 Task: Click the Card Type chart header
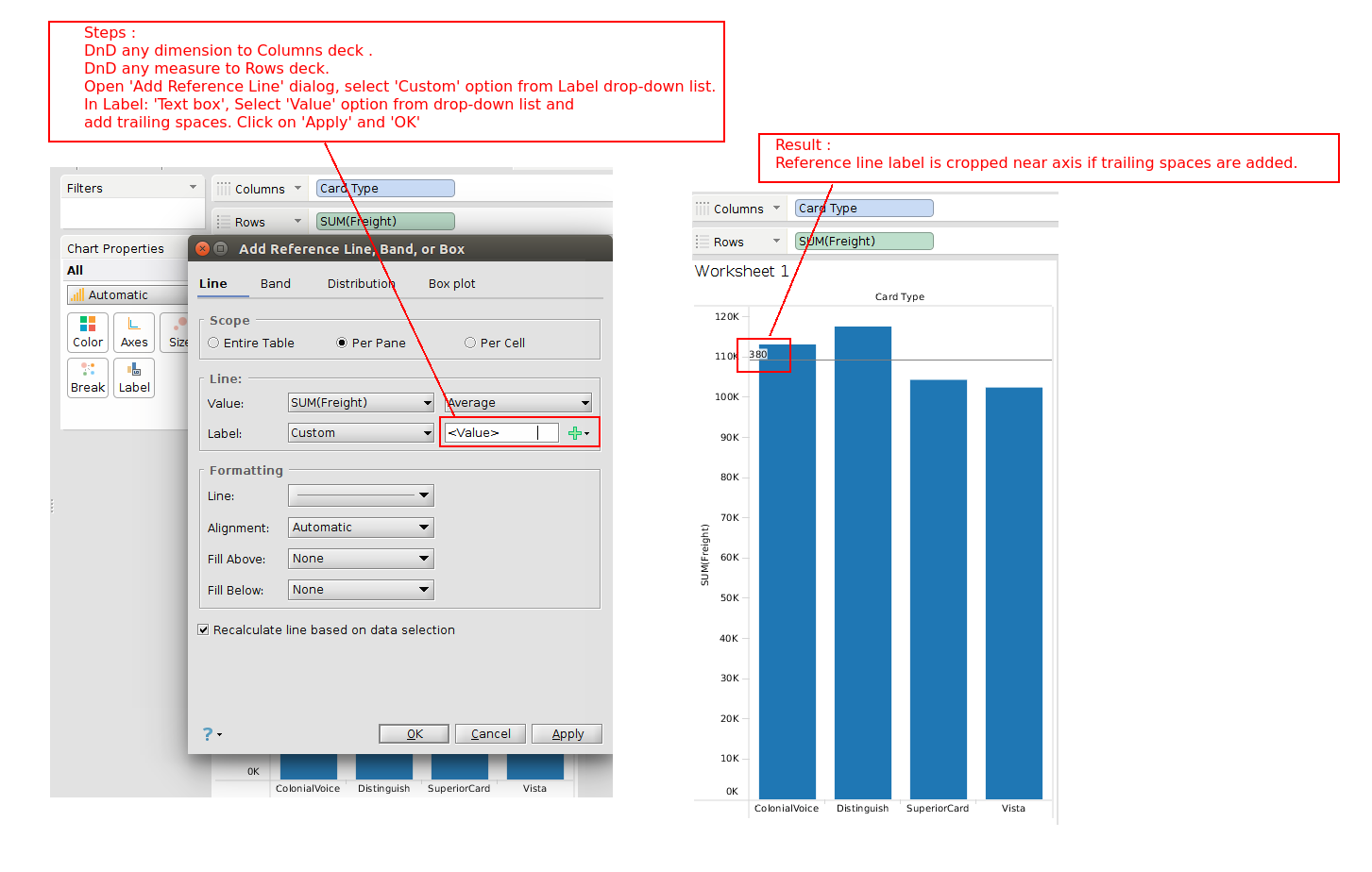(x=900, y=296)
